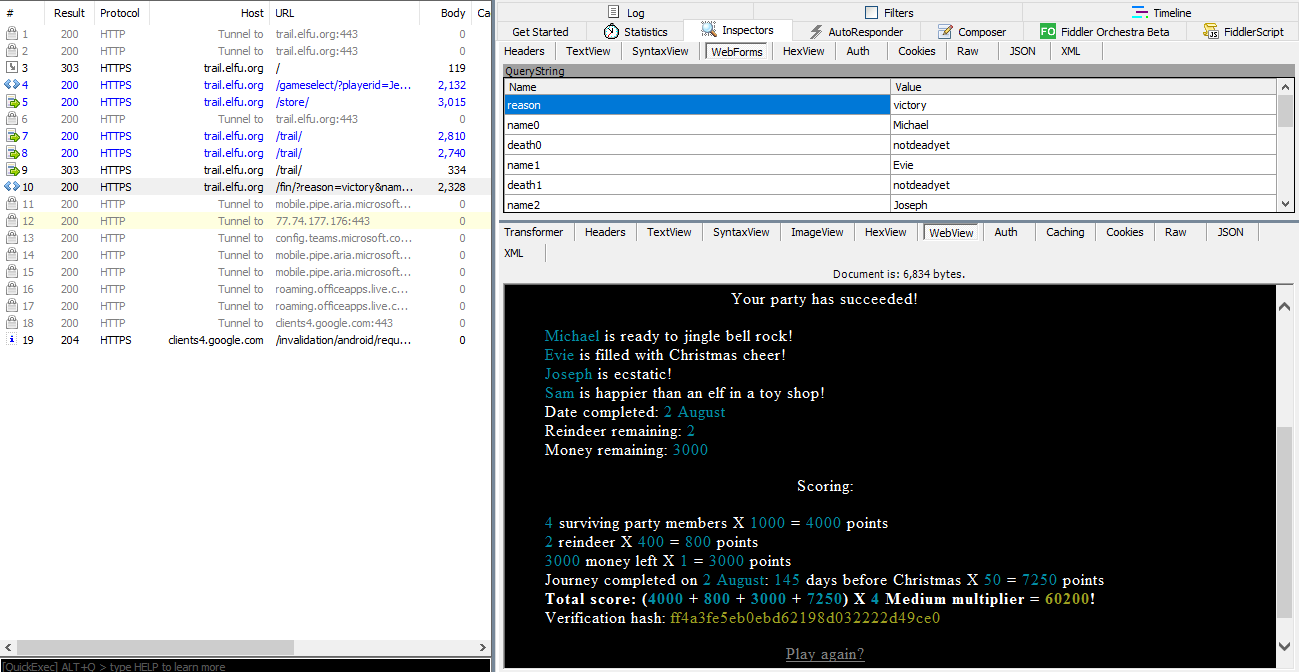Click the lock icon of session 6
1299x672 pixels.
(12, 119)
